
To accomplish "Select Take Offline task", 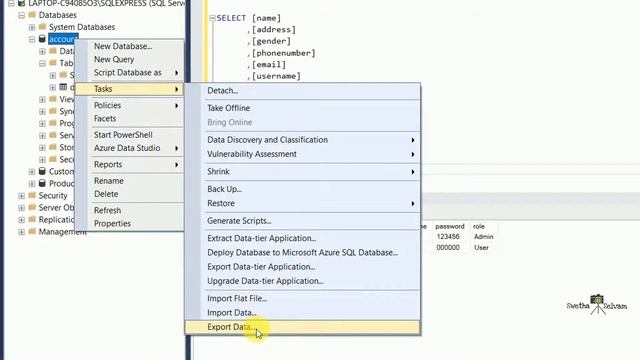I will (229, 108).
